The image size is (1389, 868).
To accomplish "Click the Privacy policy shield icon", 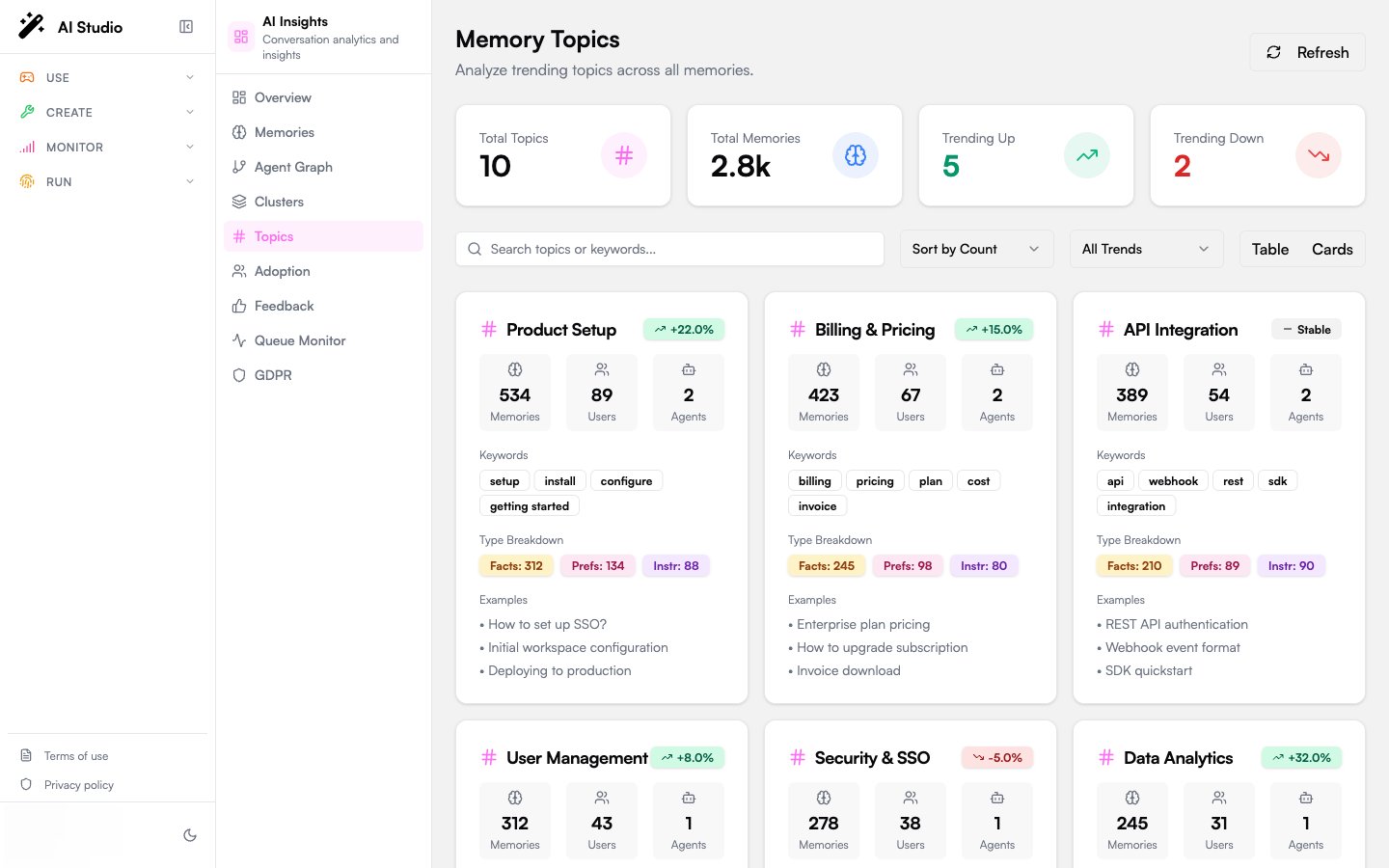I will (26, 785).
